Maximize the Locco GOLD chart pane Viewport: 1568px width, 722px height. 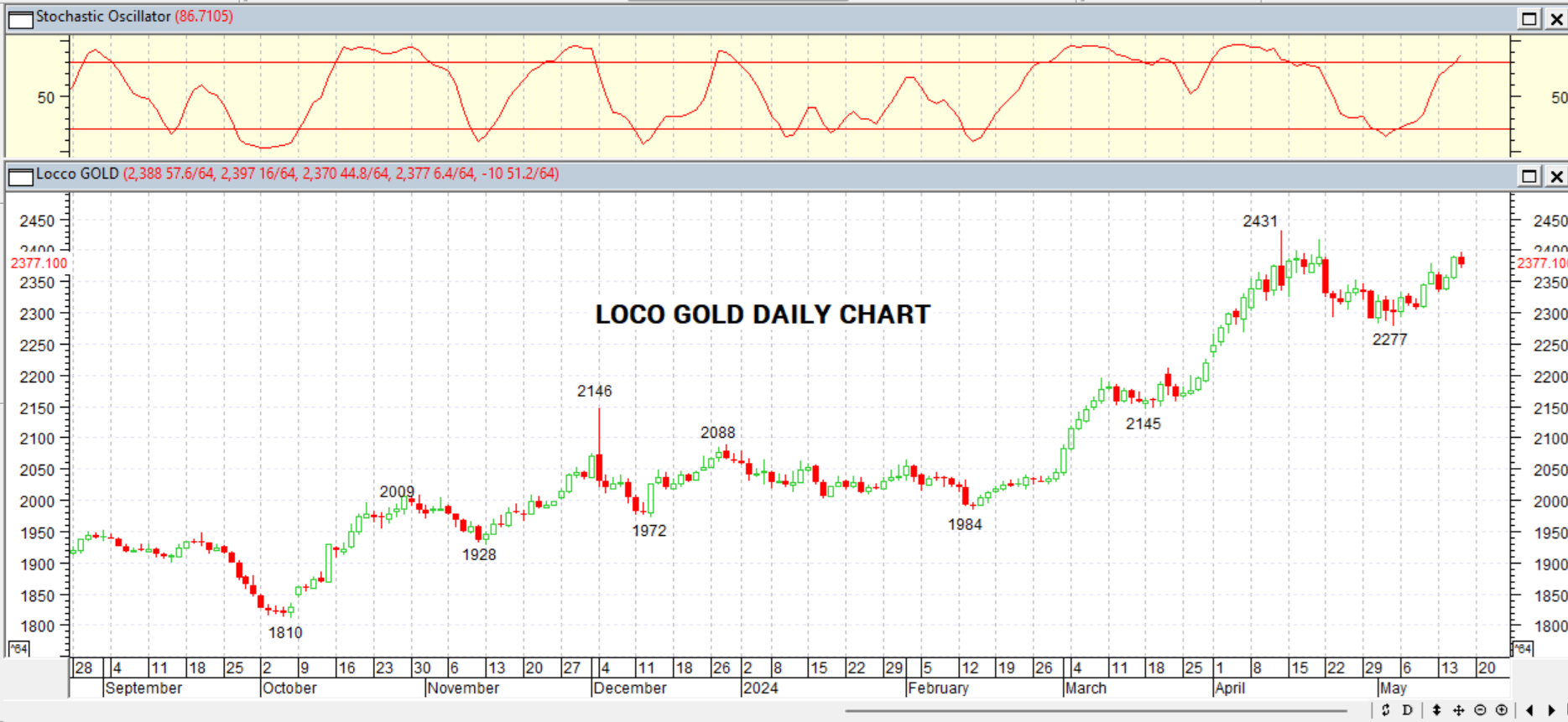(1530, 175)
